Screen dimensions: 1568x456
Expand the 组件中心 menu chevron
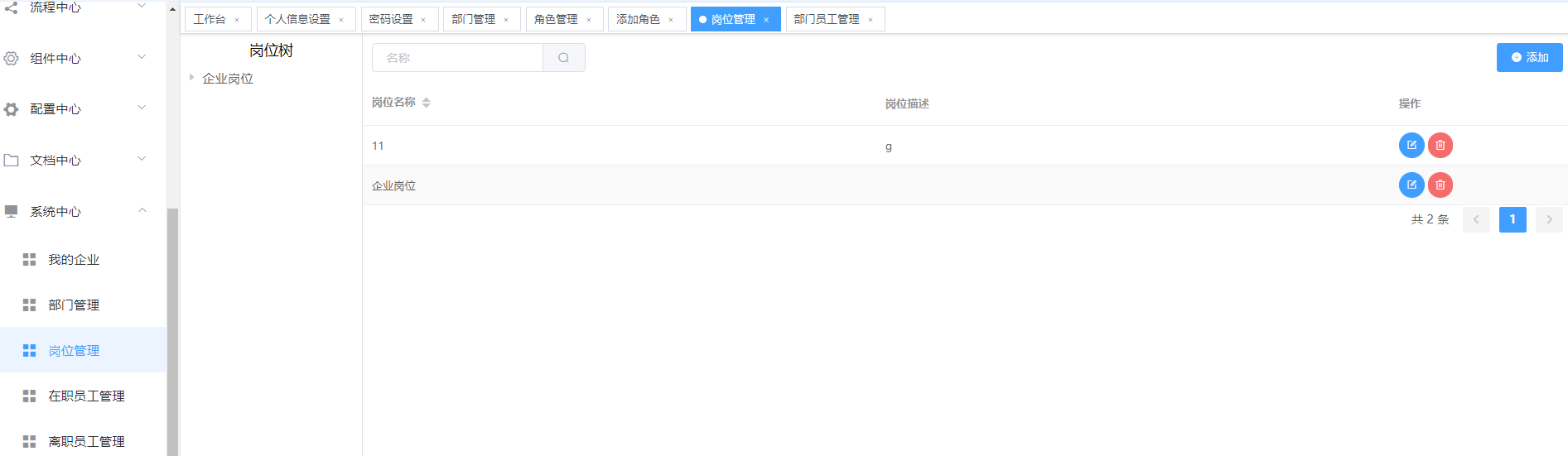[x=142, y=57]
